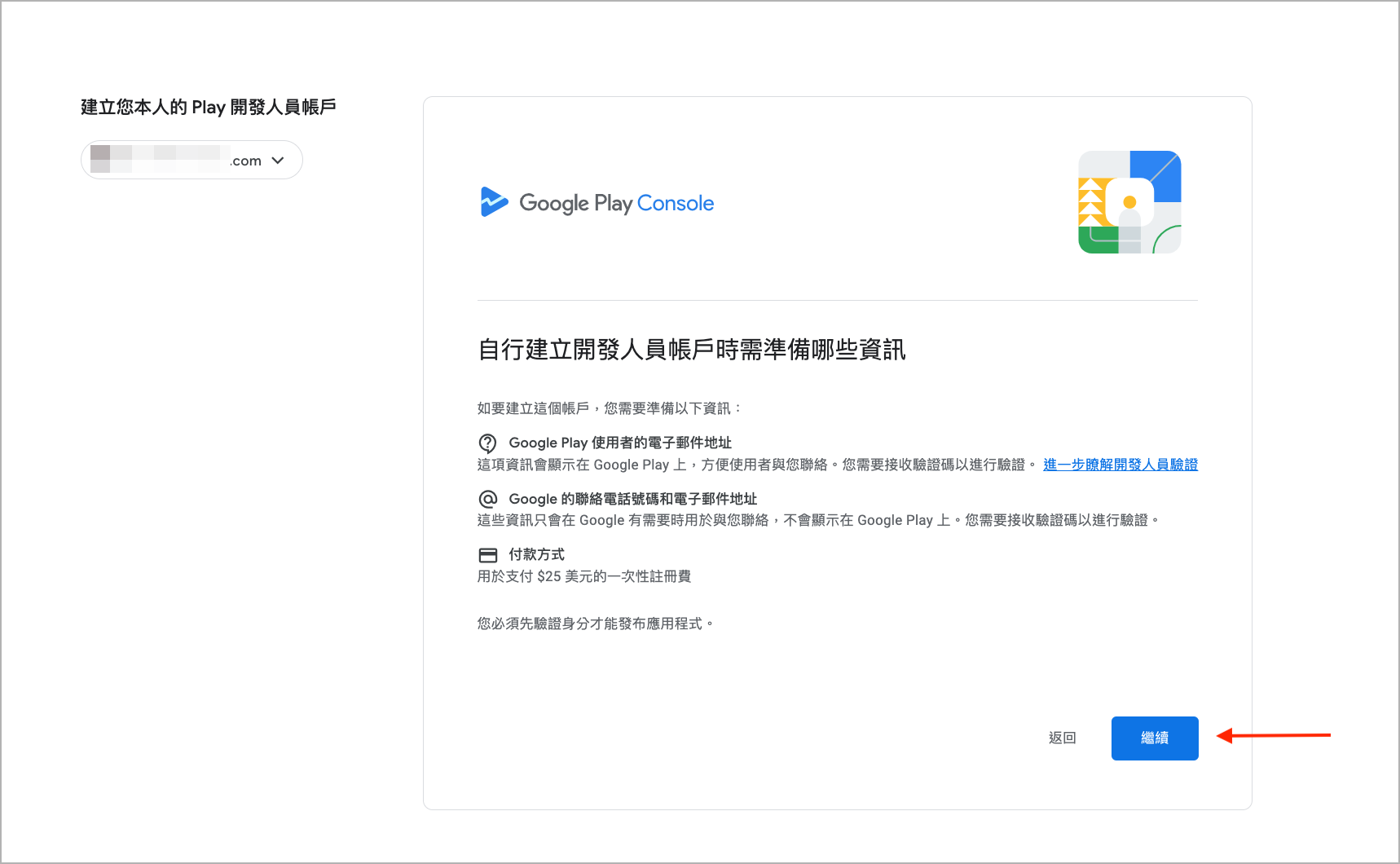1400x864 pixels.
Task: Click the description starting 這項資訊會顯示在 Google Play 上
Action: (x=756, y=465)
